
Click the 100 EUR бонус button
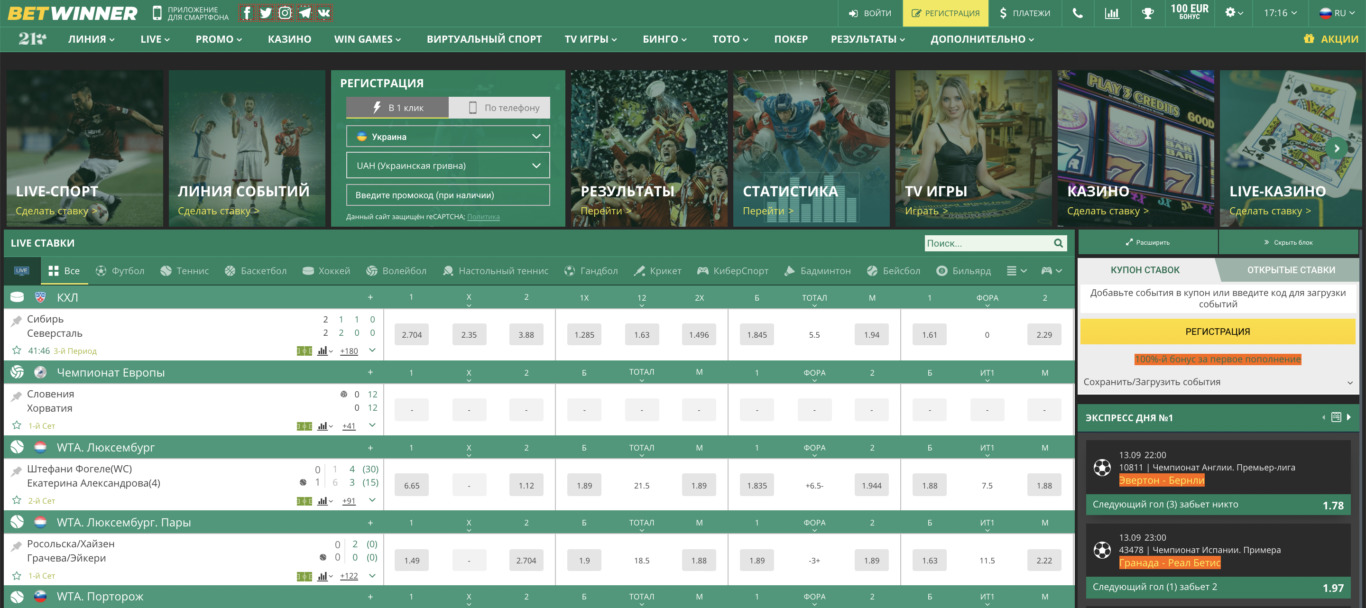1189,13
